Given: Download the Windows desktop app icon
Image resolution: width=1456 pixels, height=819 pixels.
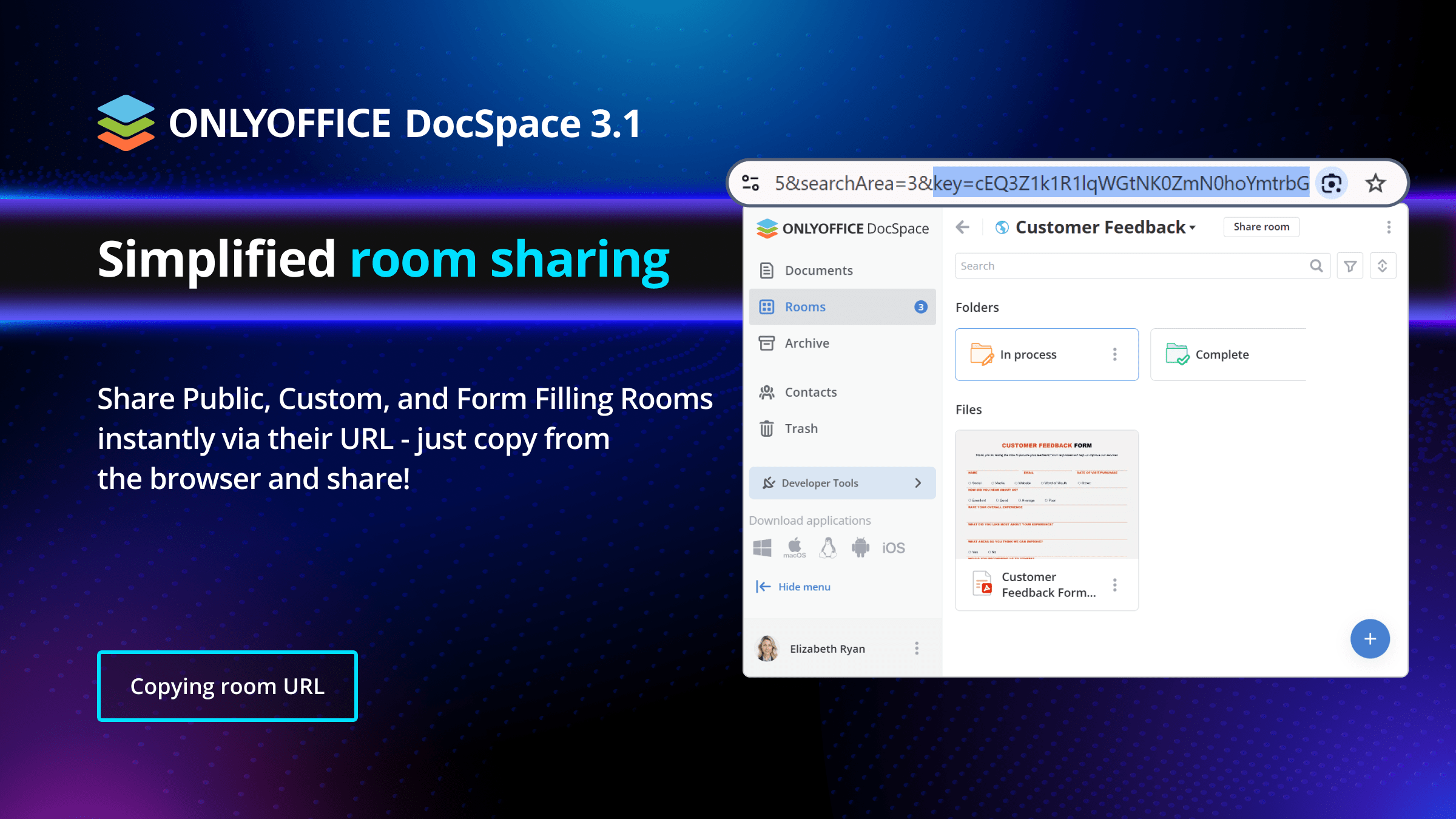Looking at the screenshot, I should coord(762,548).
